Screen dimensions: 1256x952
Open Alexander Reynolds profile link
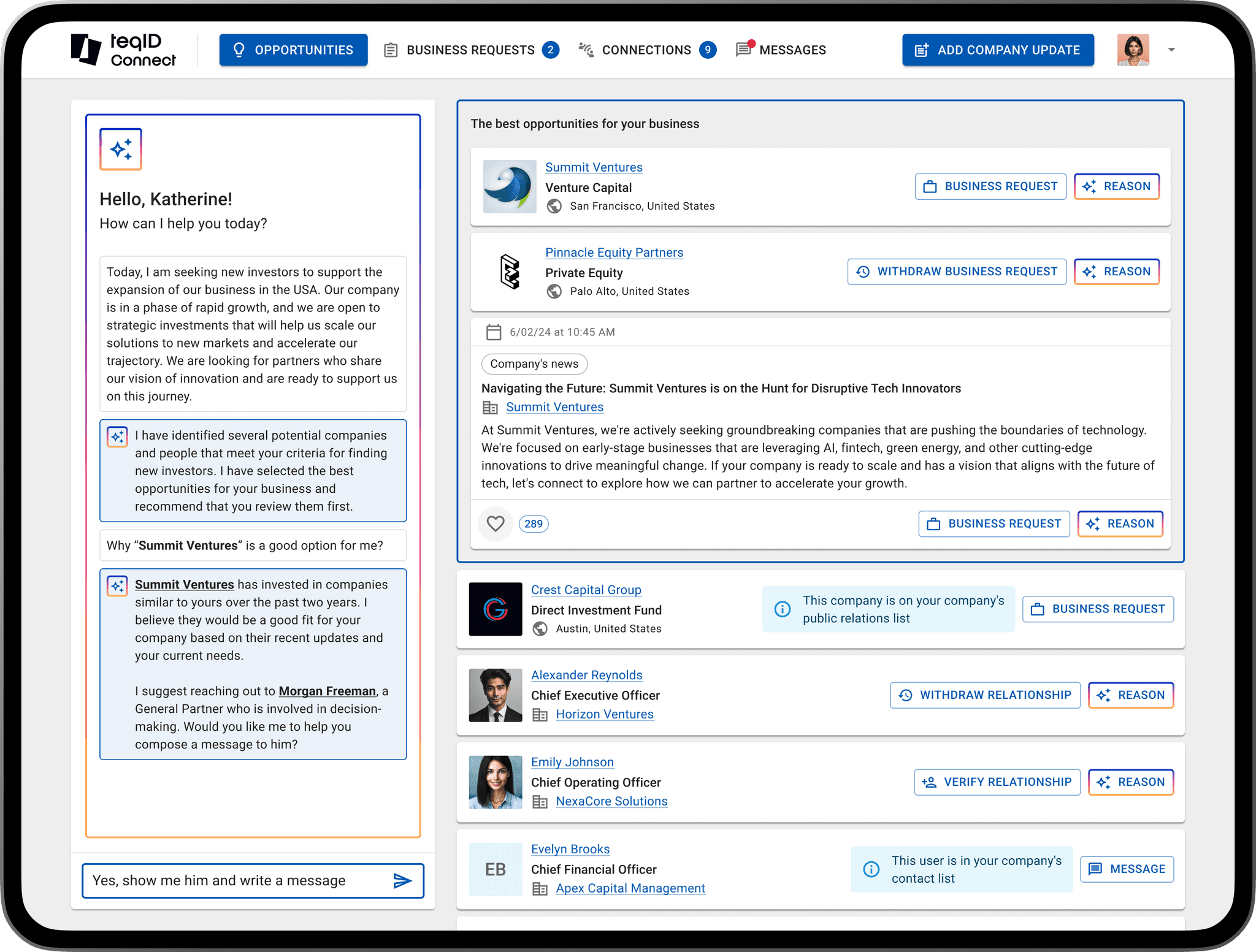click(x=586, y=675)
